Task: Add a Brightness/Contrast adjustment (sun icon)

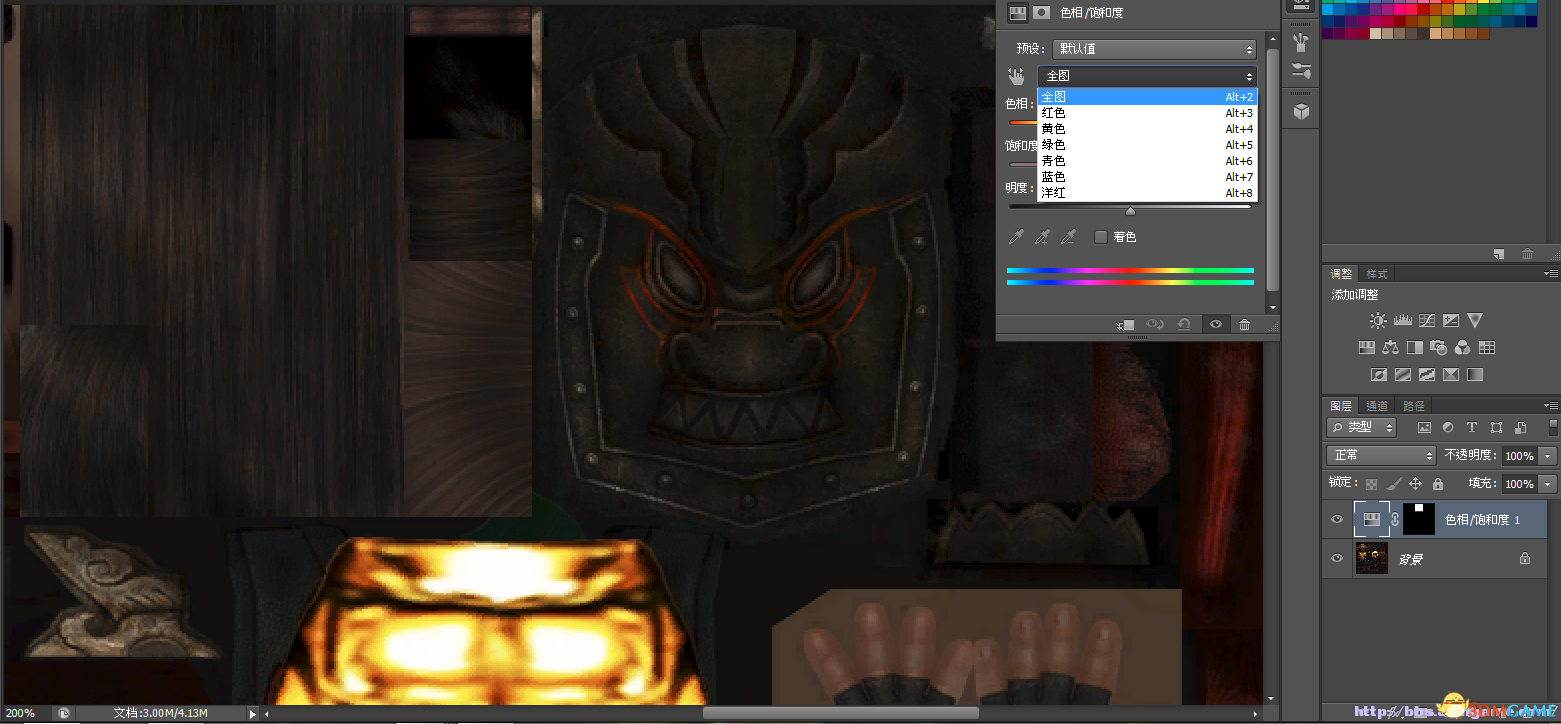Action: pyautogui.click(x=1378, y=321)
